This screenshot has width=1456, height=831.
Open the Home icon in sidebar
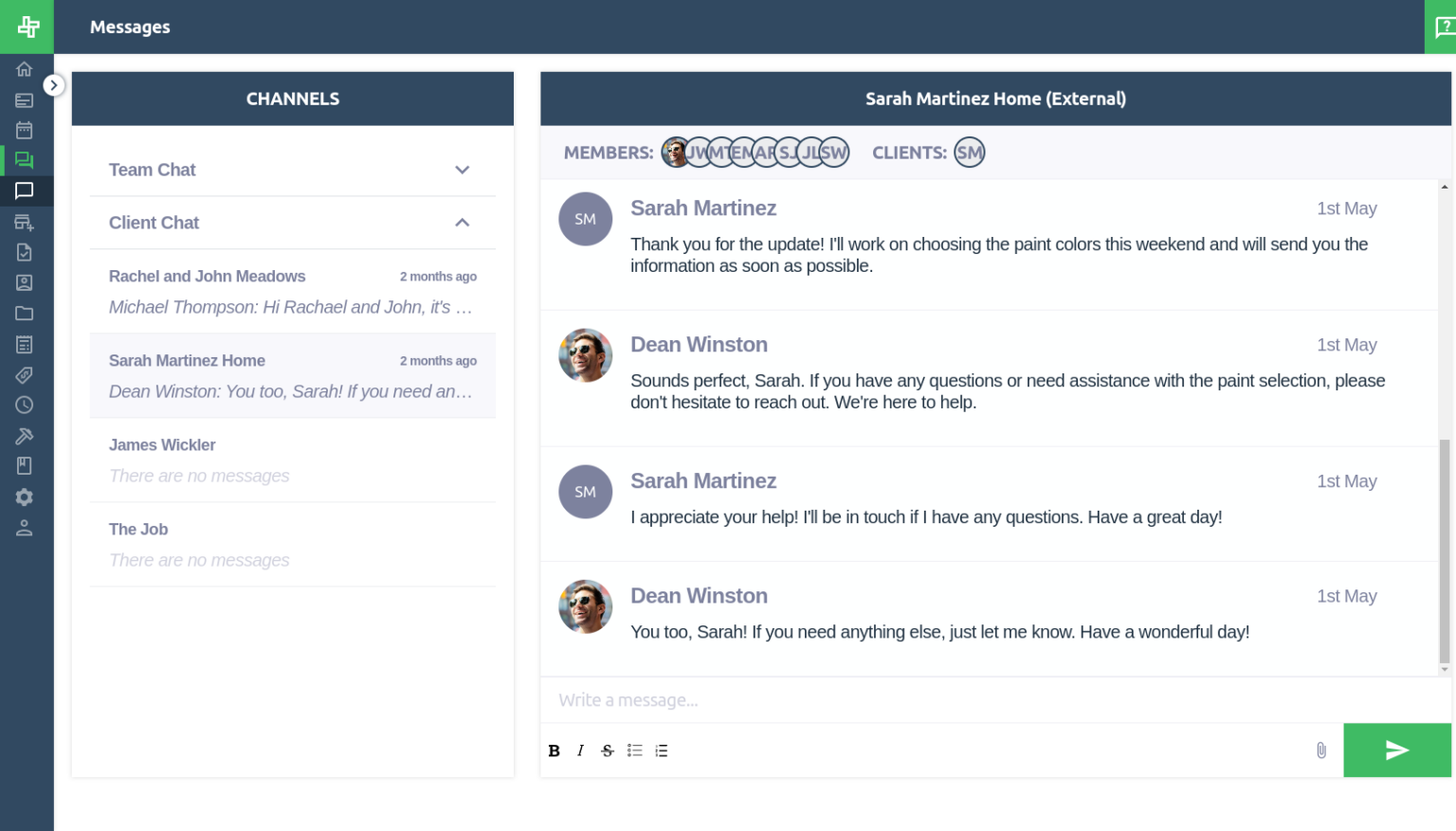(25, 69)
